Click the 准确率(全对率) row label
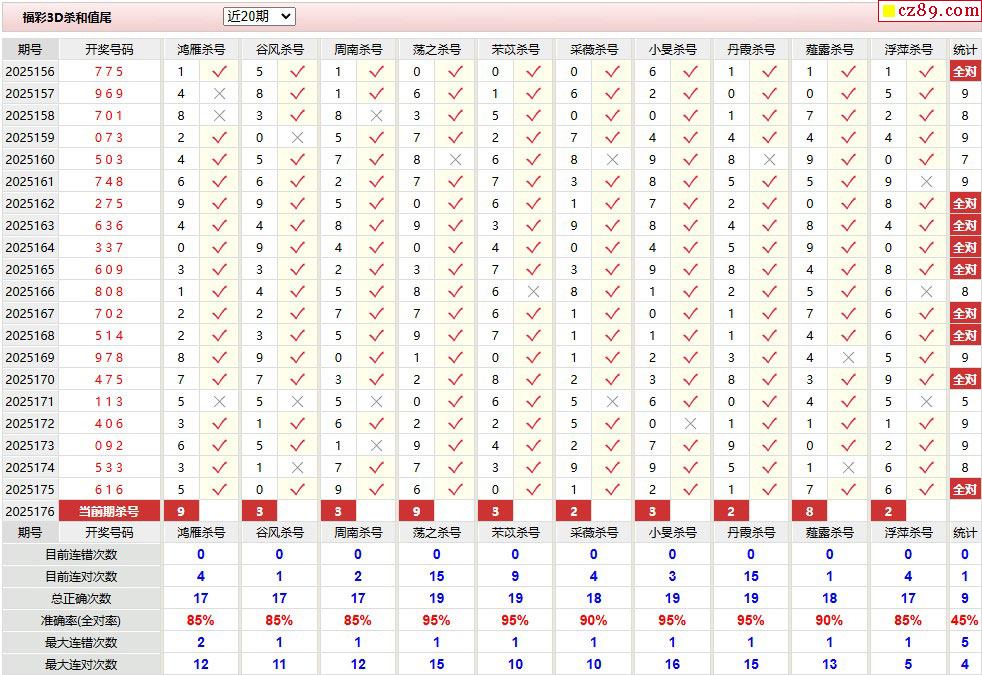Image resolution: width=982 pixels, height=675 pixels. point(81,621)
